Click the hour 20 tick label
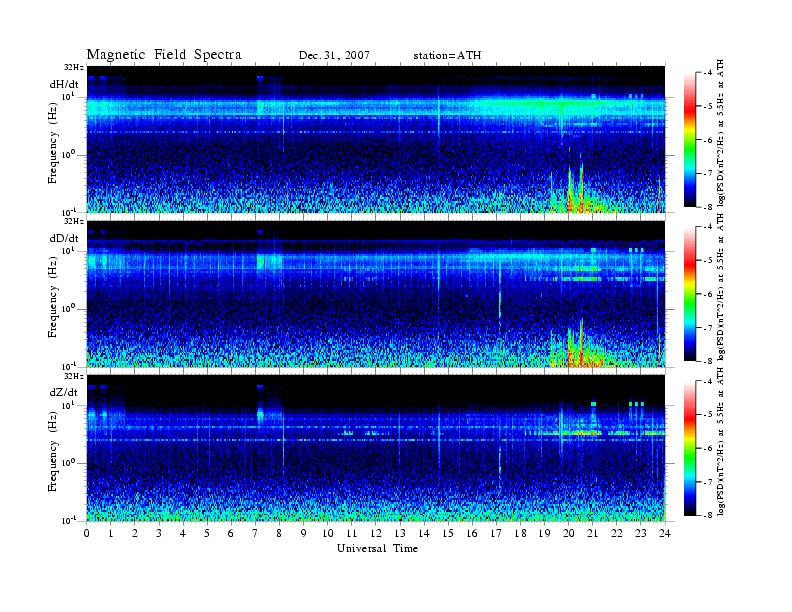The width and height of the screenshot is (792, 612). (569, 533)
